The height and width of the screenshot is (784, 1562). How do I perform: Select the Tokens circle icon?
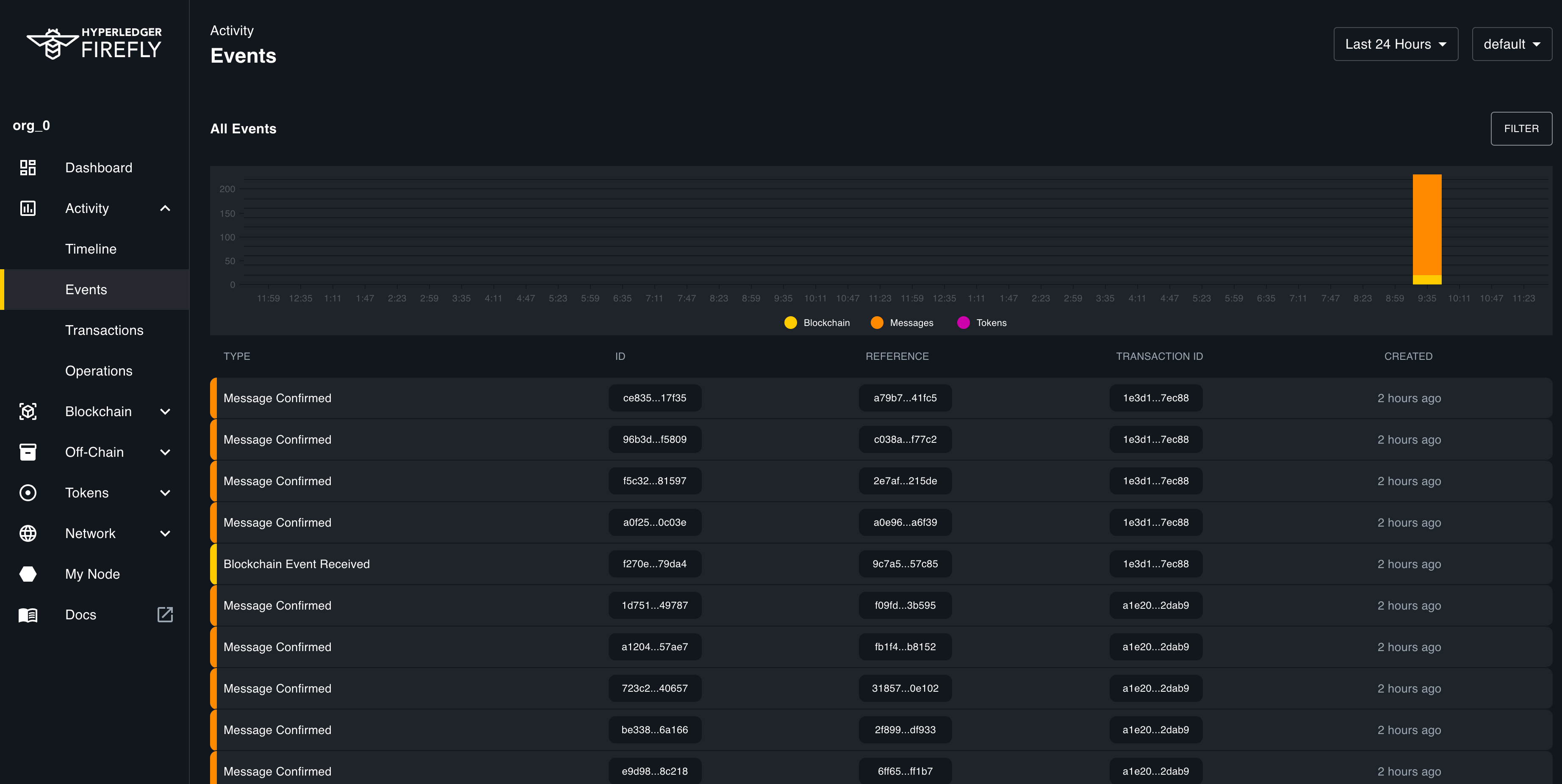(x=27, y=493)
